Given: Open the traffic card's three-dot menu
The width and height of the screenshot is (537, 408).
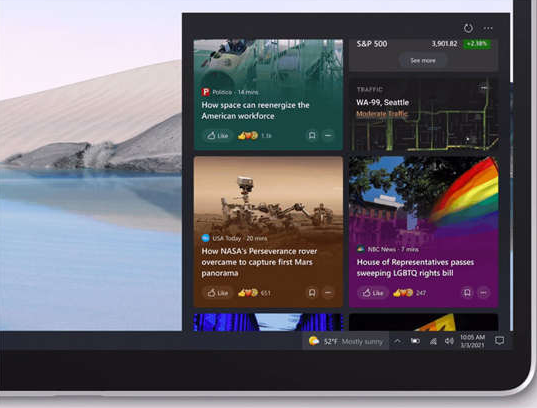Looking at the screenshot, I should (x=484, y=88).
